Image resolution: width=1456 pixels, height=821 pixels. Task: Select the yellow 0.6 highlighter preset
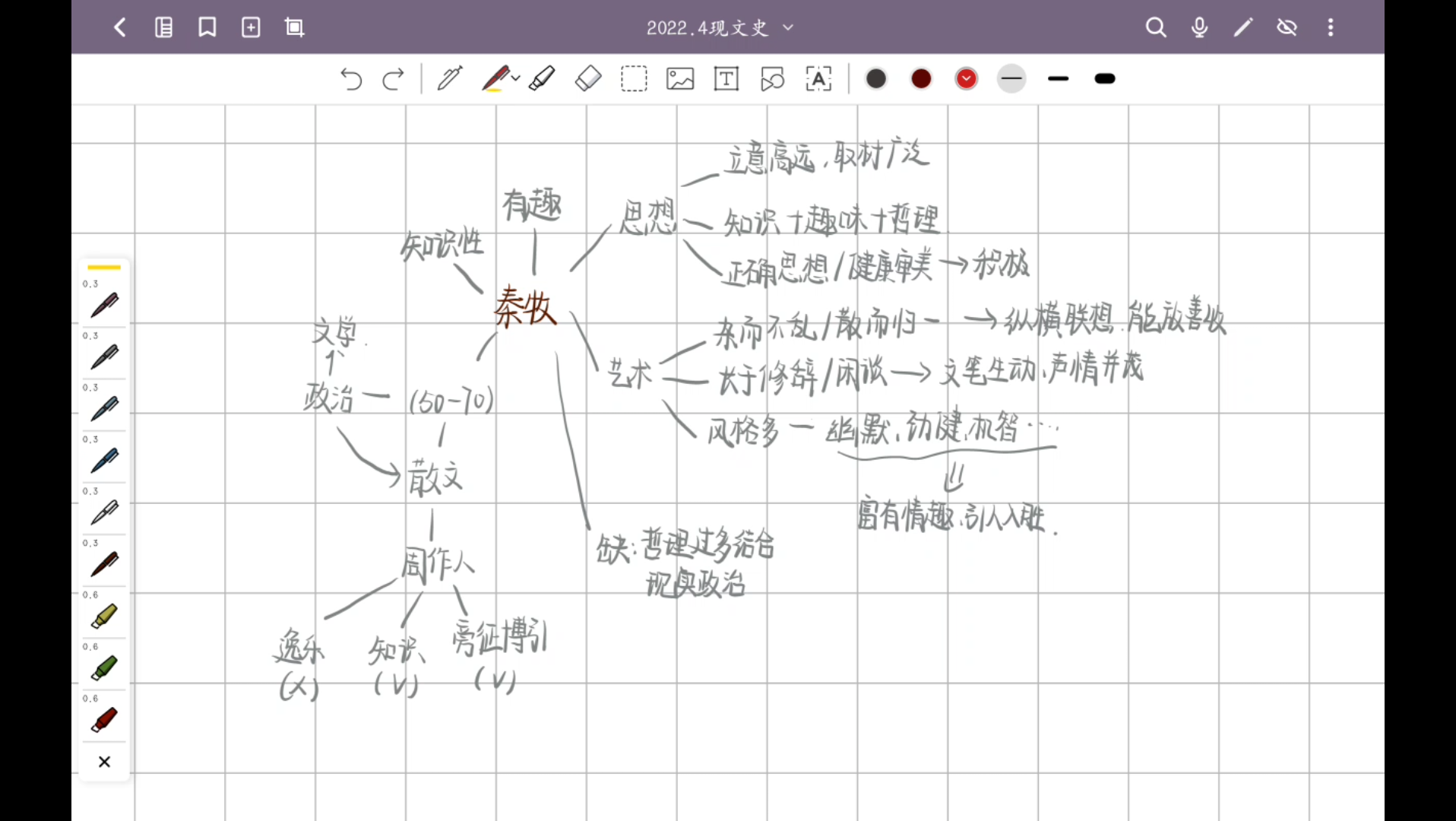pos(104,617)
